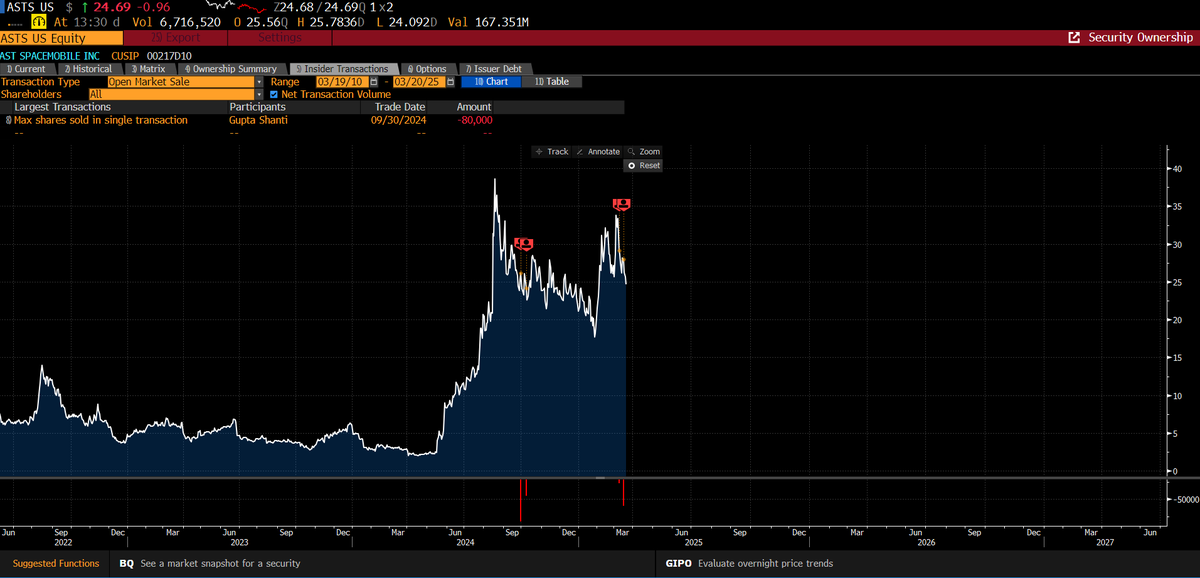Click the Suggested Functions label
1200x578 pixels.
click(x=56, y=563)
